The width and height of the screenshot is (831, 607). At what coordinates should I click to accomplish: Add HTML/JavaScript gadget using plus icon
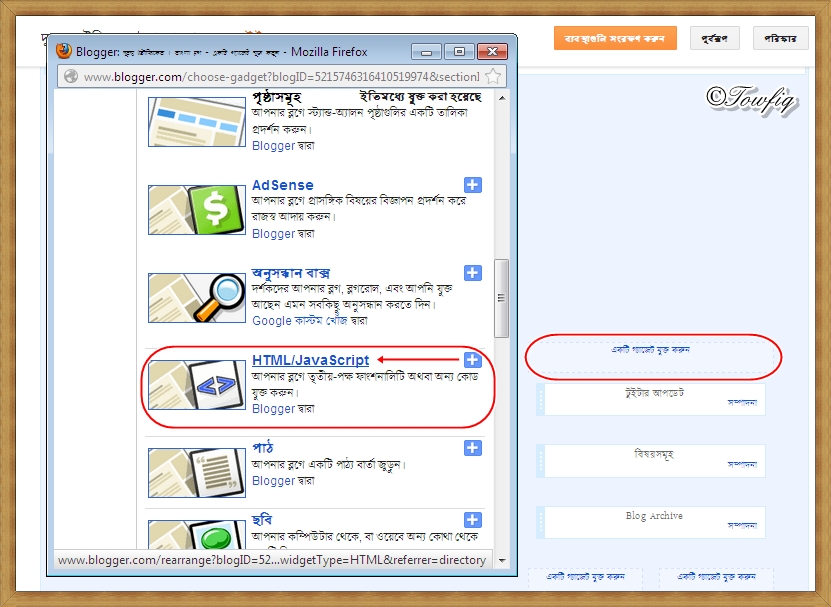473,359
